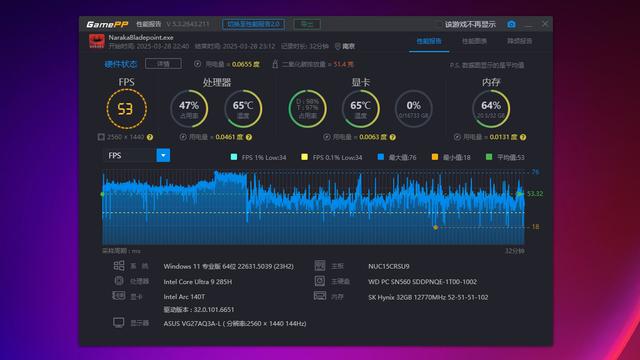Click the driver version 32.0.101.6651 text

coord(199,309)
